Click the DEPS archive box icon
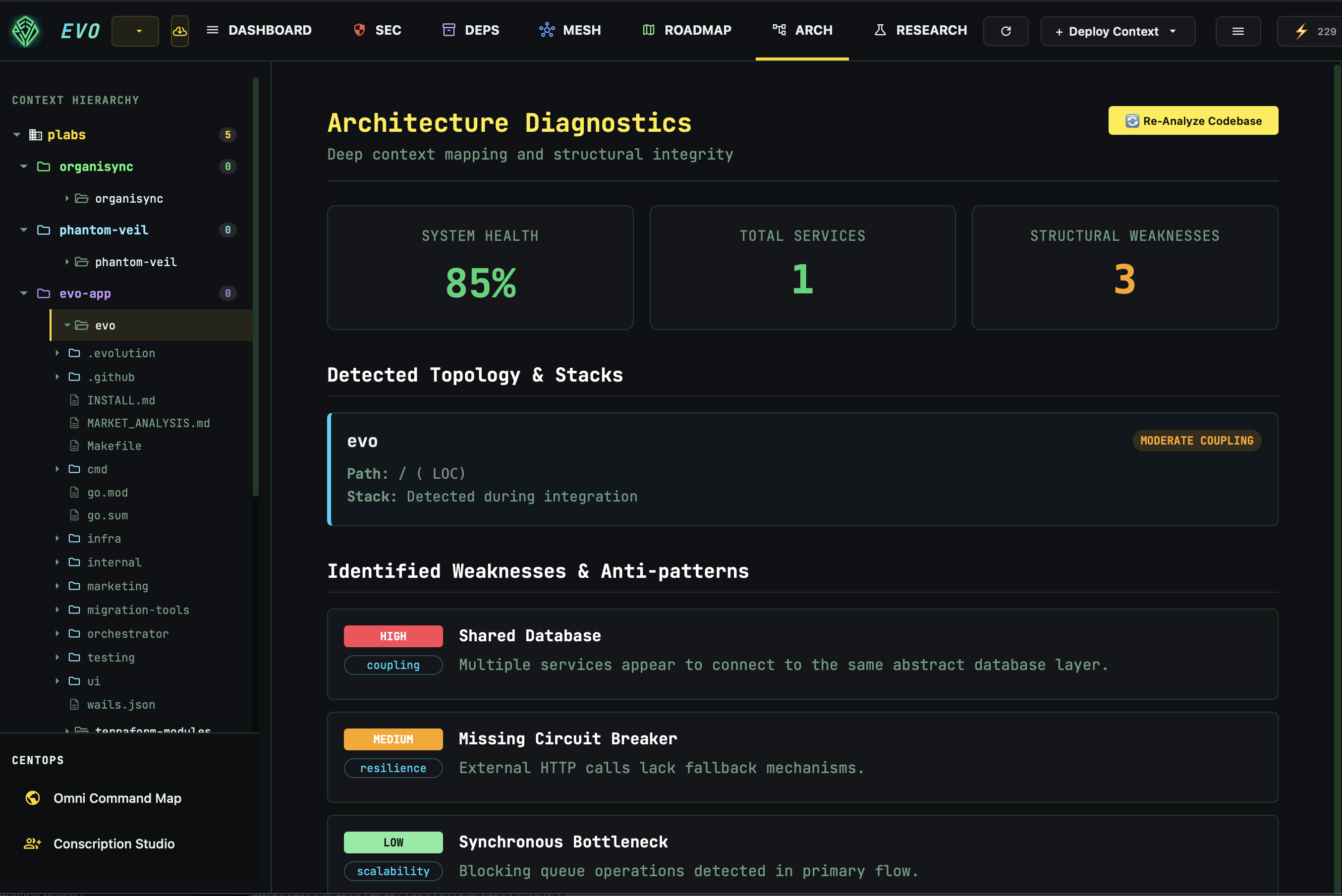This screenshot has width=1342, height=896. [449, 30]
